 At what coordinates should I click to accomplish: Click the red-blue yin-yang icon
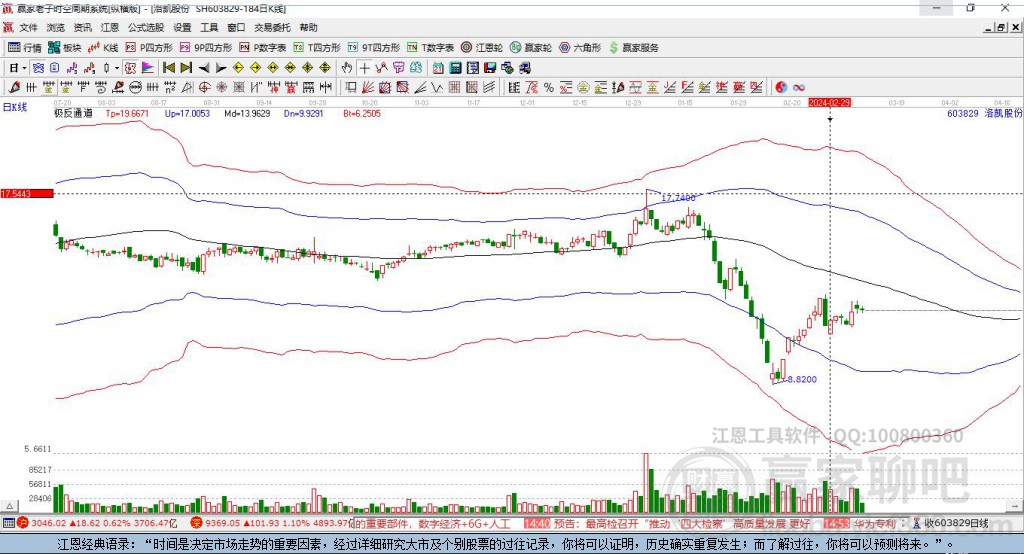[780, 87]
